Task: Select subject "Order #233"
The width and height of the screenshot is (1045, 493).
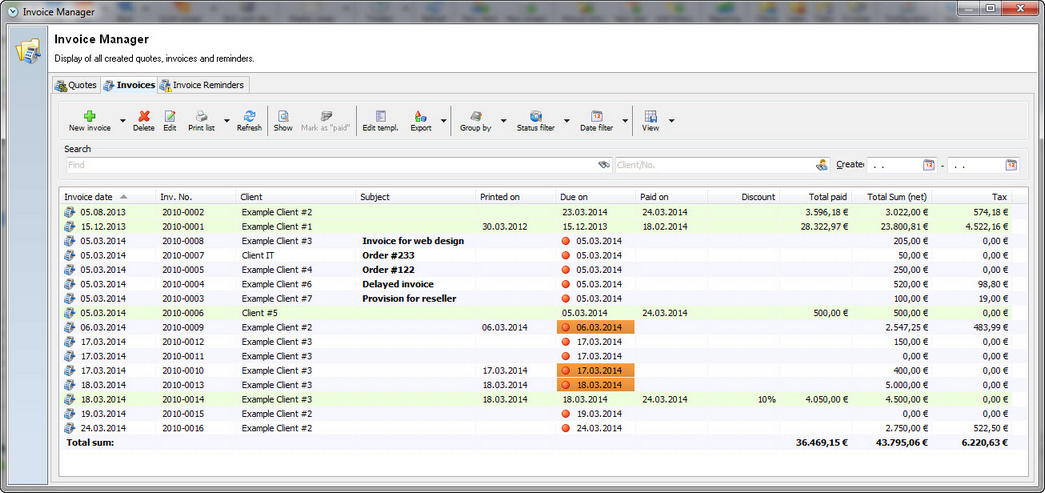Action: click(x=387, y=255)
